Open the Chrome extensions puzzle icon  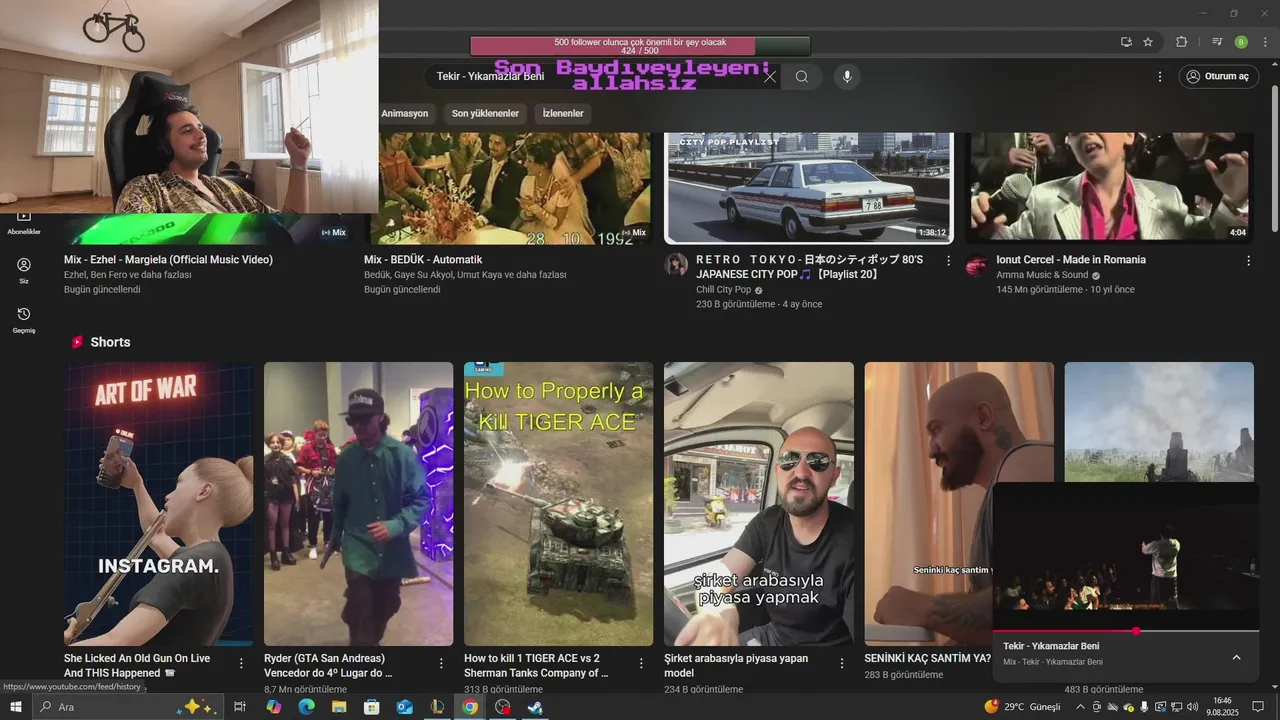tap(1181, 42)
